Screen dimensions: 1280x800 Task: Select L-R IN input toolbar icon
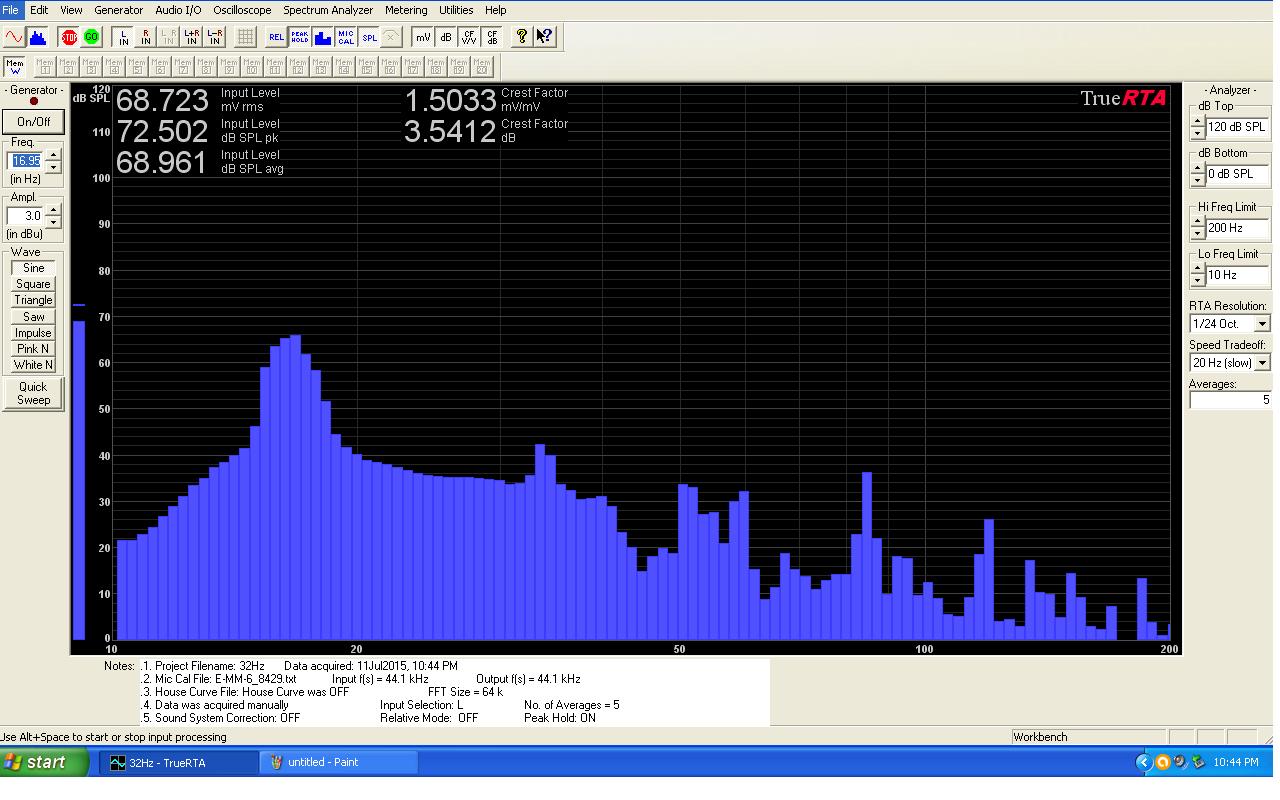pos(215,37)
